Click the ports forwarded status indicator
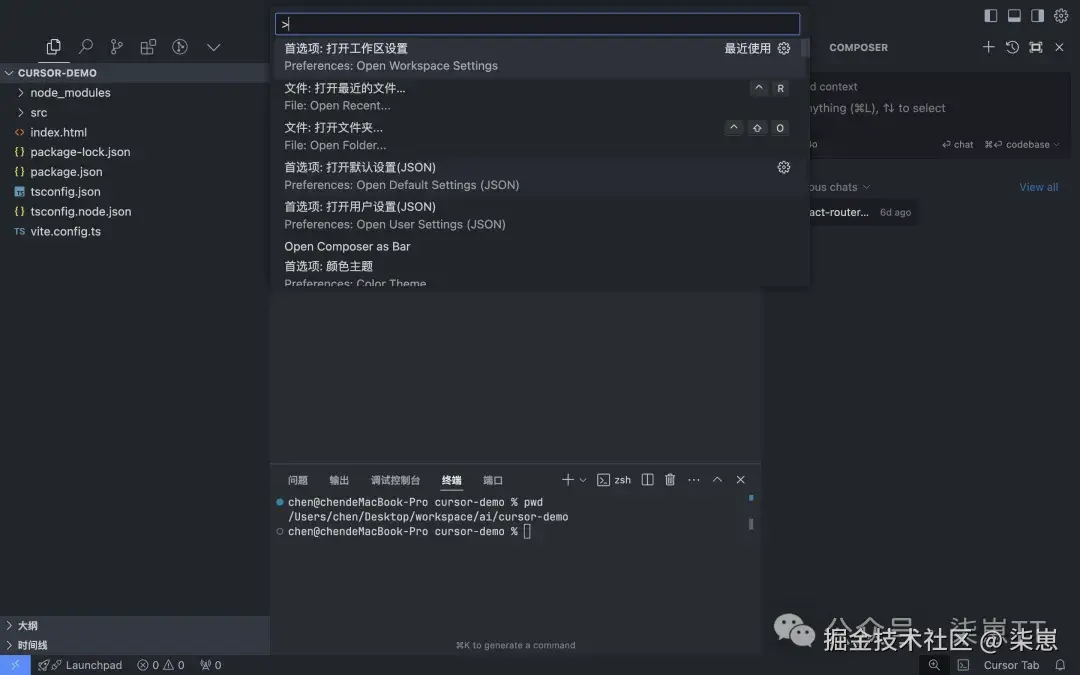1080x675 pixels. (210, 665)
